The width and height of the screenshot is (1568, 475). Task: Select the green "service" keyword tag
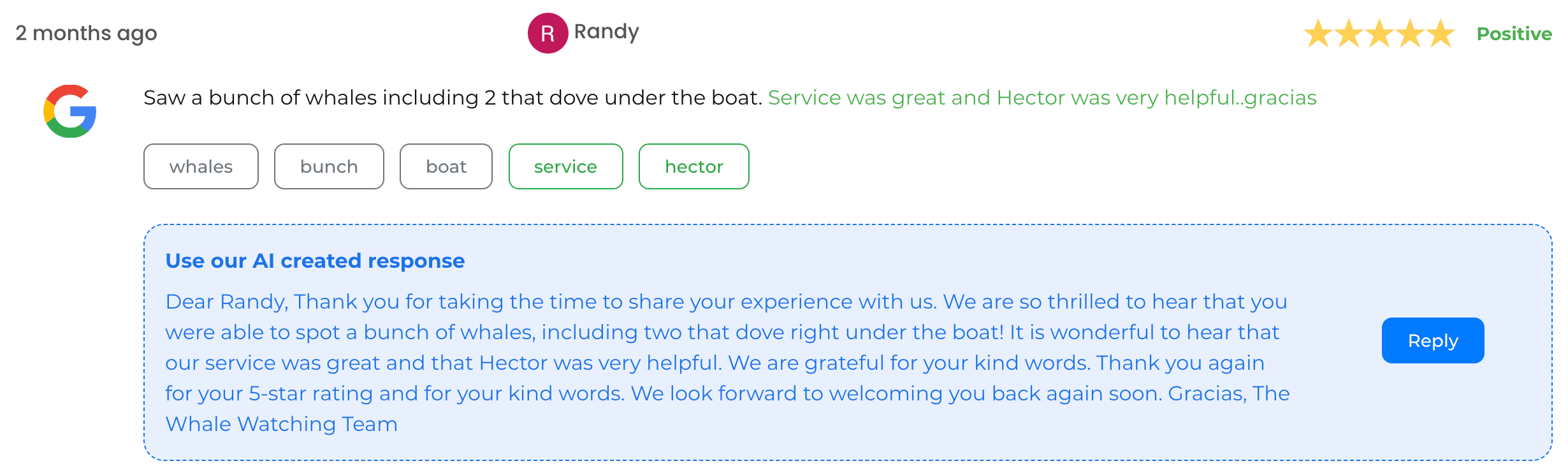565,166
